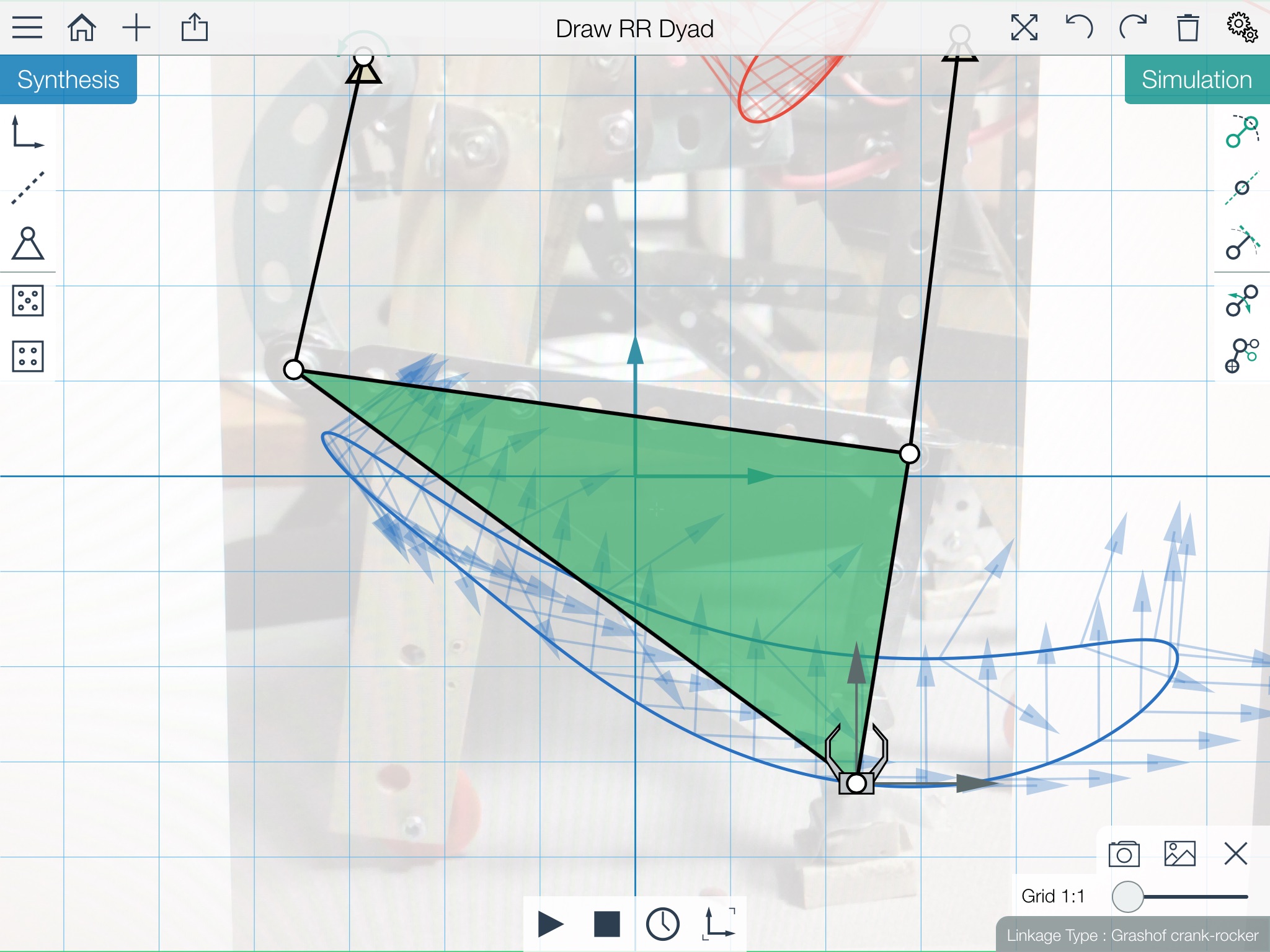The height and width of the screenshot is (952, 1270).
Task: Open the share/export icon
Action: (194, 28)
